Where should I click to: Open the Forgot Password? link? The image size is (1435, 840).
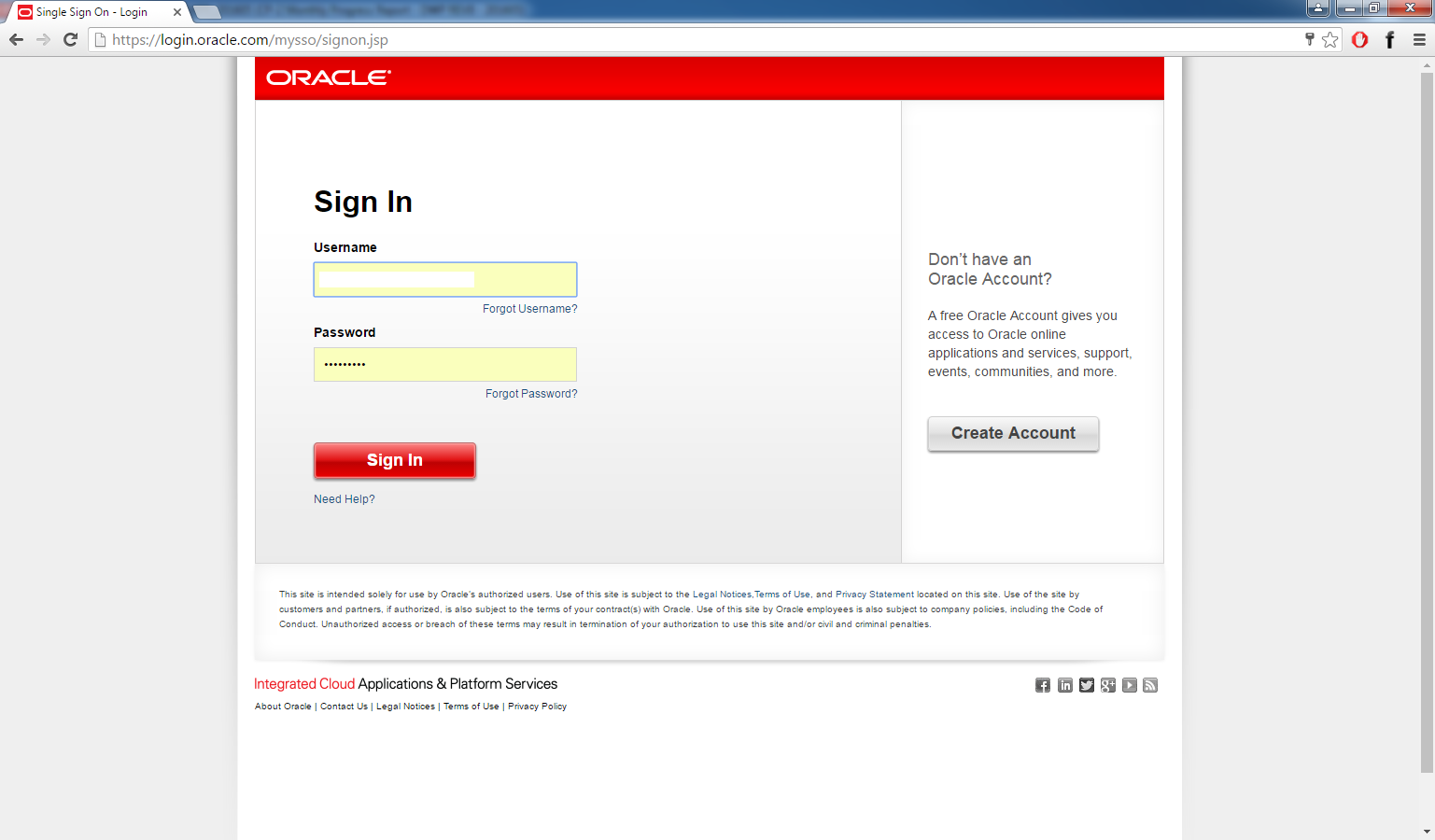click(x=531, y=394)
